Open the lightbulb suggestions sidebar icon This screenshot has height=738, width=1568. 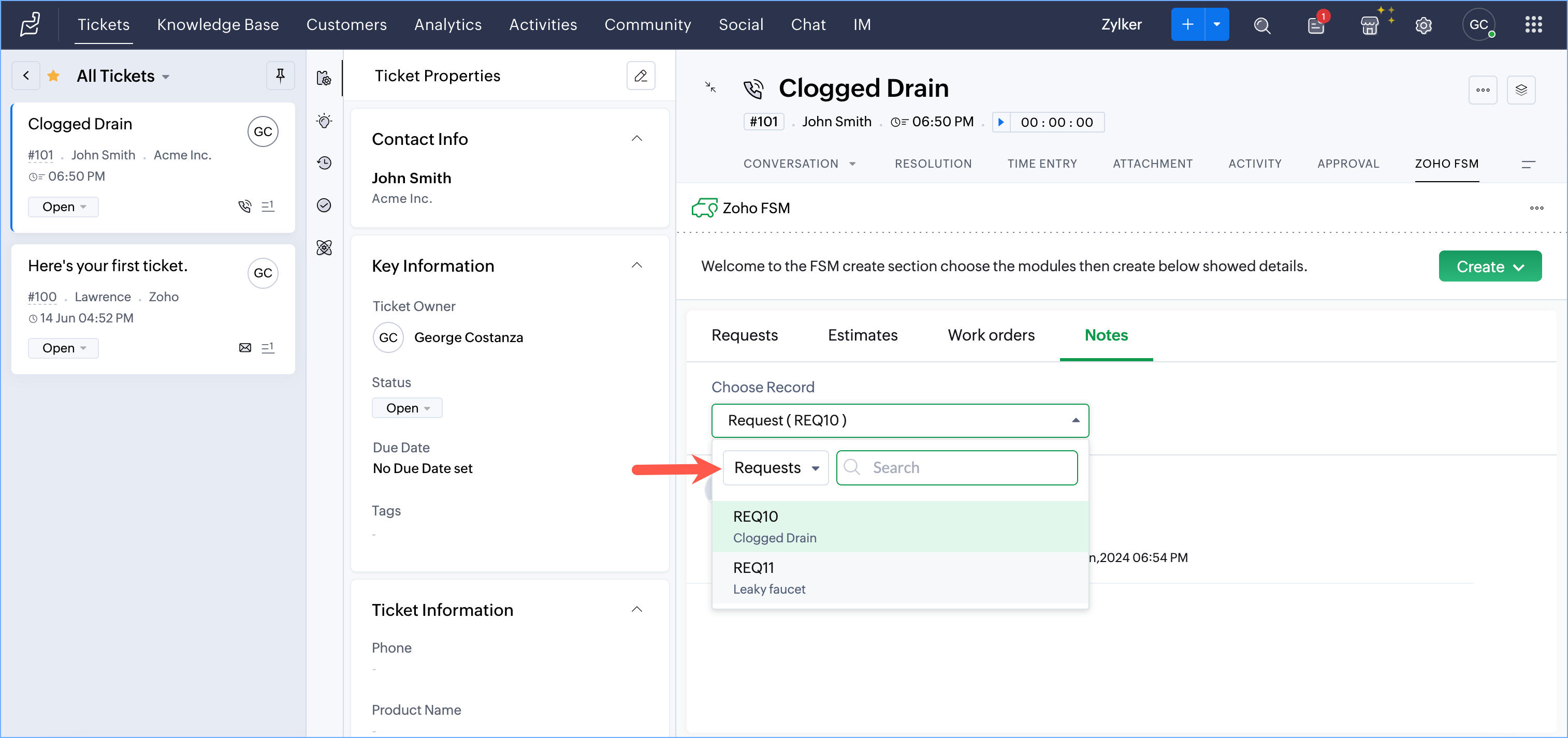point(325,121)
